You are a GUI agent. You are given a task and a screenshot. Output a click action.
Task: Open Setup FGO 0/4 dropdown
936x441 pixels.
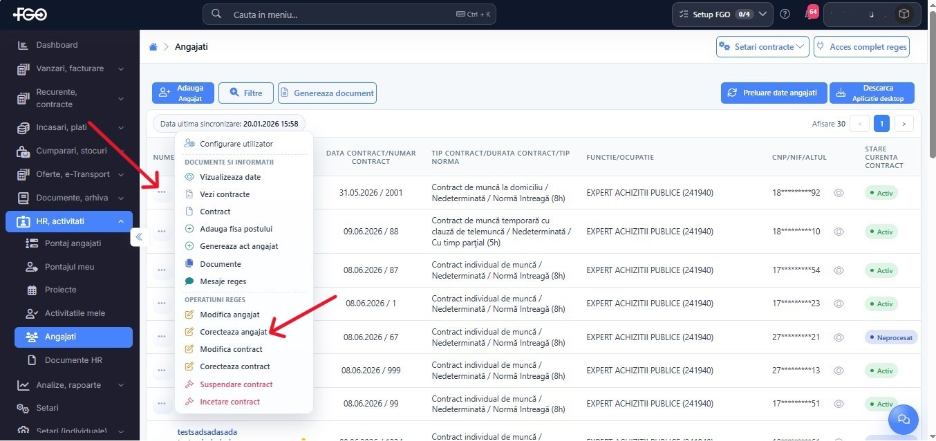coord(722,14)
